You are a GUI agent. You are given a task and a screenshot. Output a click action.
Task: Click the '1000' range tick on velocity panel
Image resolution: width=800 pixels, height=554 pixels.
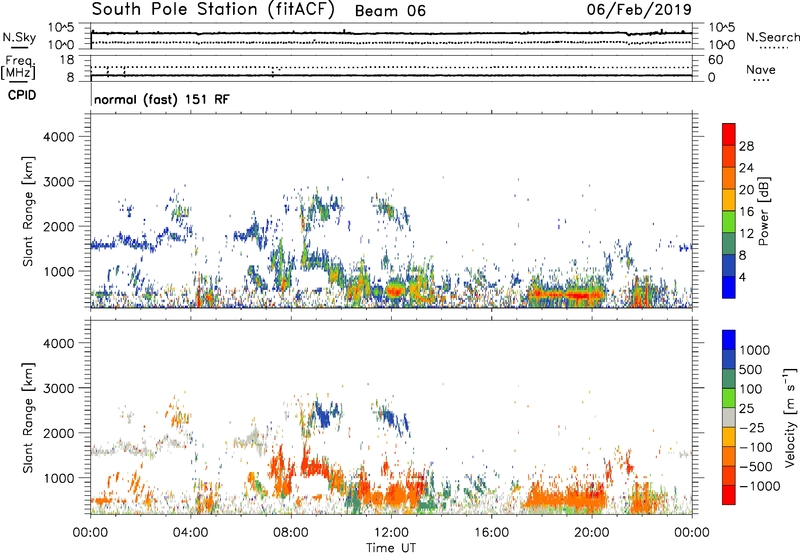pyautogui.click(x=59, y=478)
